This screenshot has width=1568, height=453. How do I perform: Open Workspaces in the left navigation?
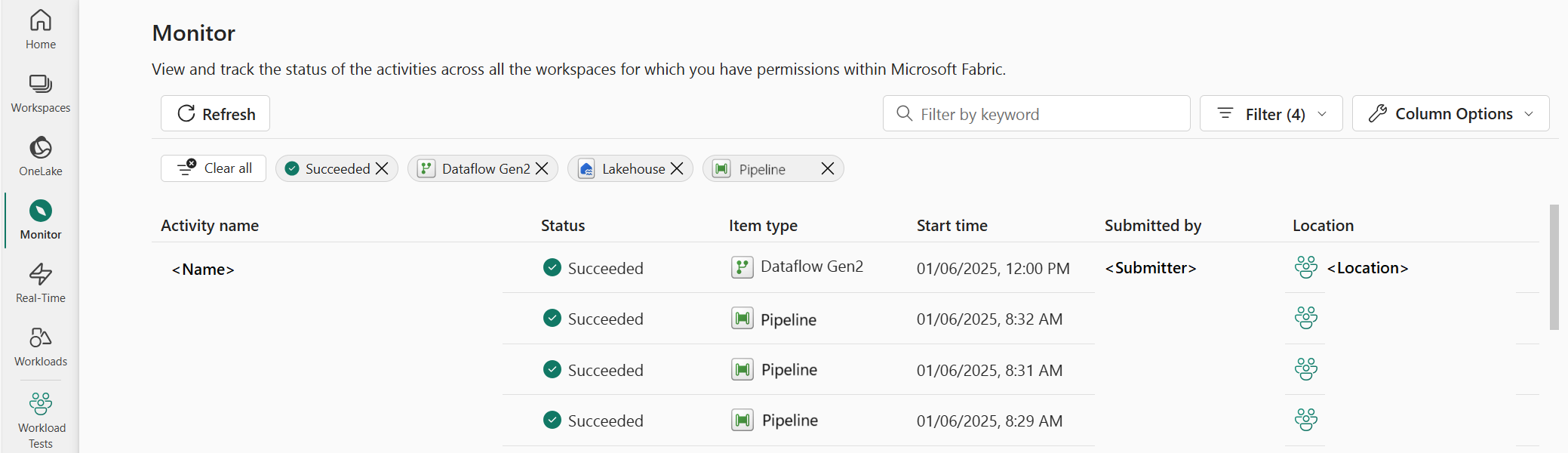point(41,94)
